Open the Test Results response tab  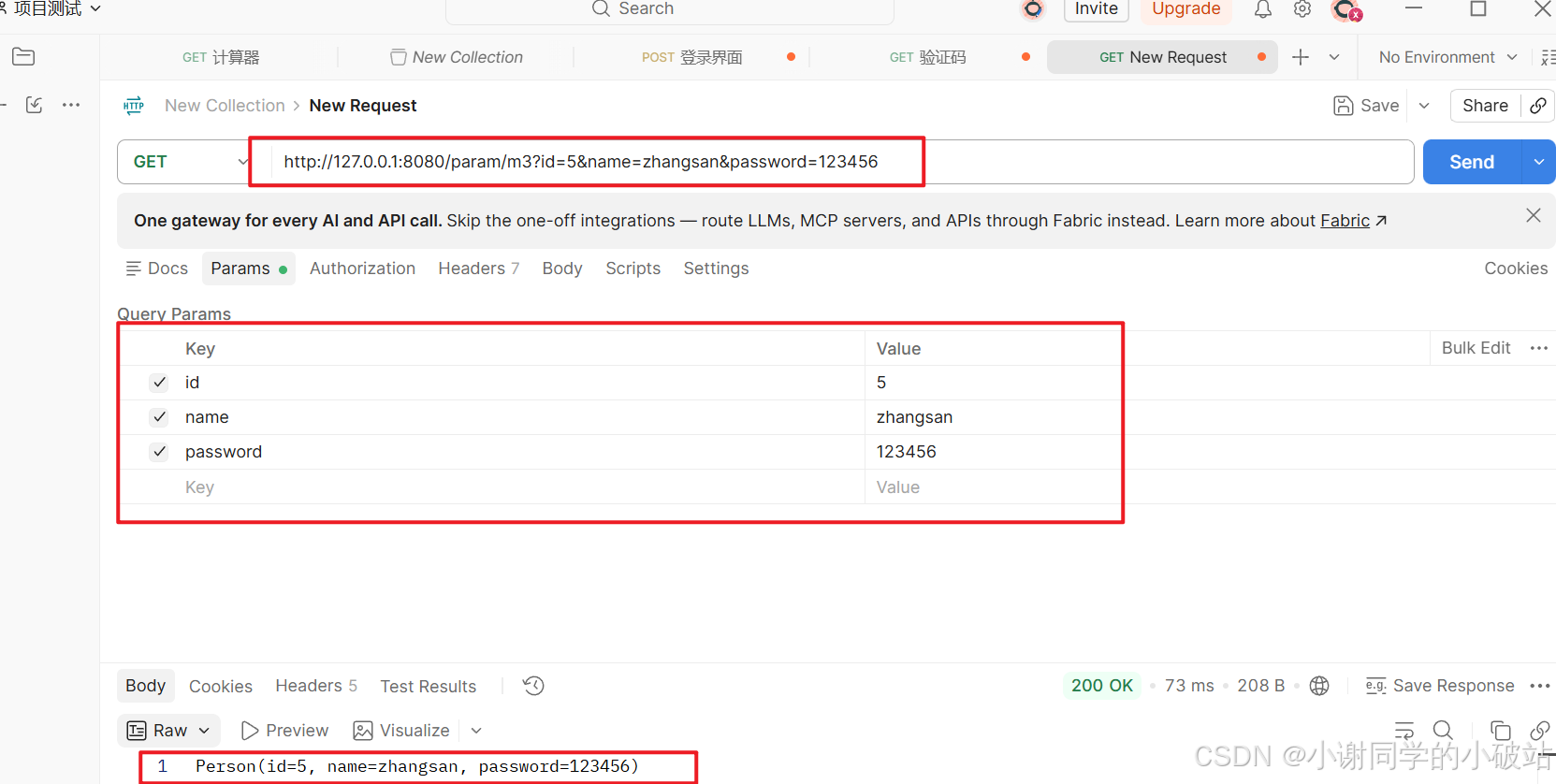pos(428,687)
